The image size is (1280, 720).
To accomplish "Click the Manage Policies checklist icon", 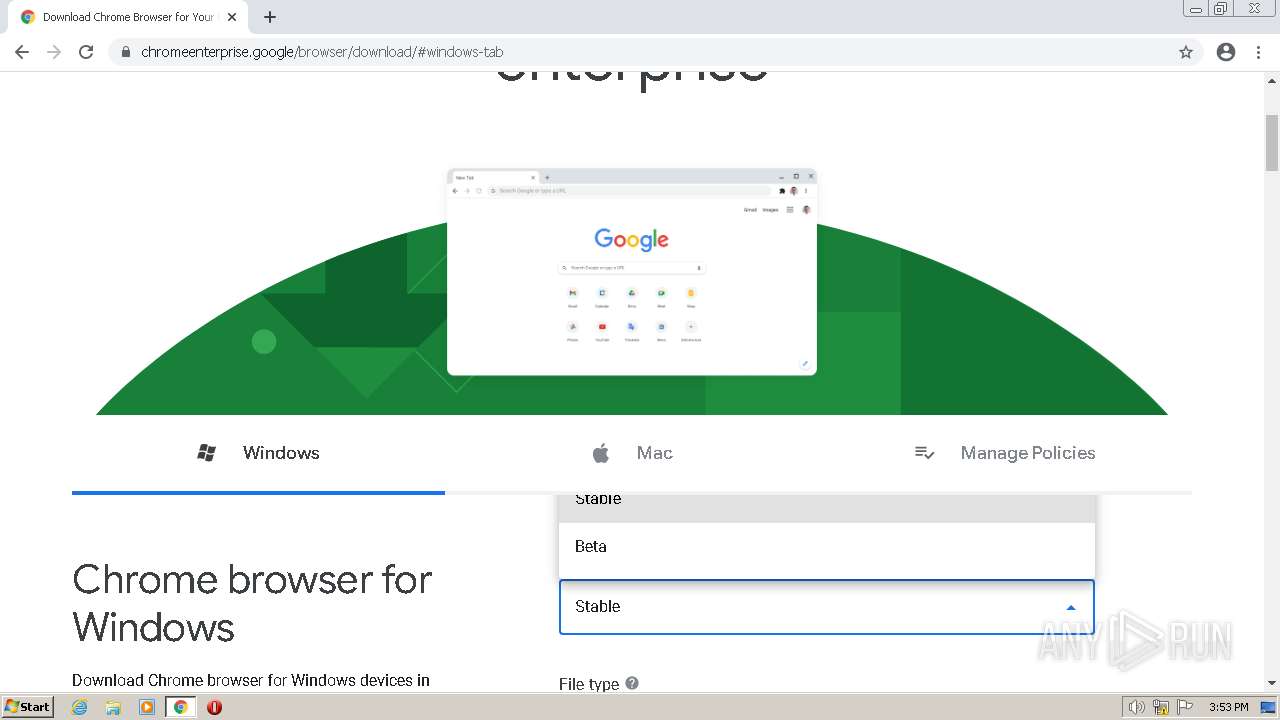I will coord(925,453).
